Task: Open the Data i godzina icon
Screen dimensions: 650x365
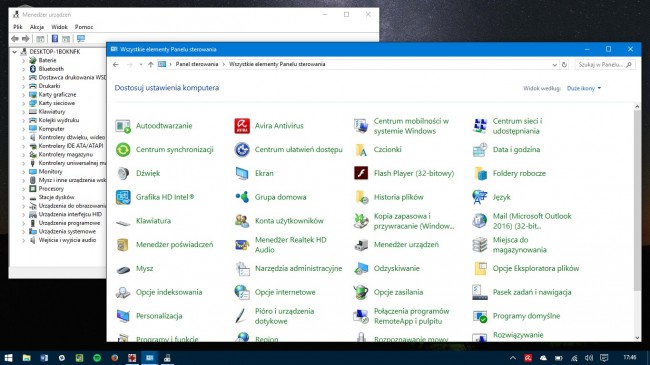Action: click(480, 150)
